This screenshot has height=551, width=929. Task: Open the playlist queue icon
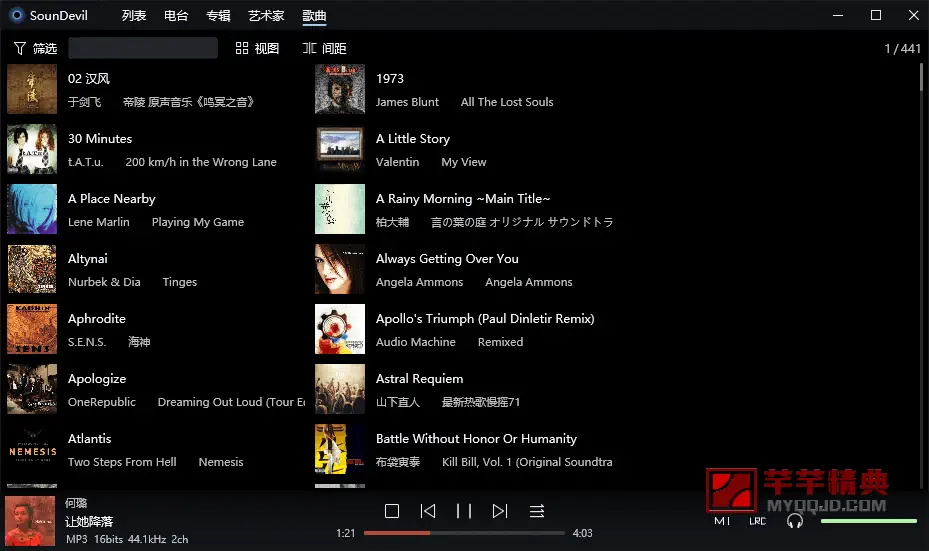click(537, 511)
